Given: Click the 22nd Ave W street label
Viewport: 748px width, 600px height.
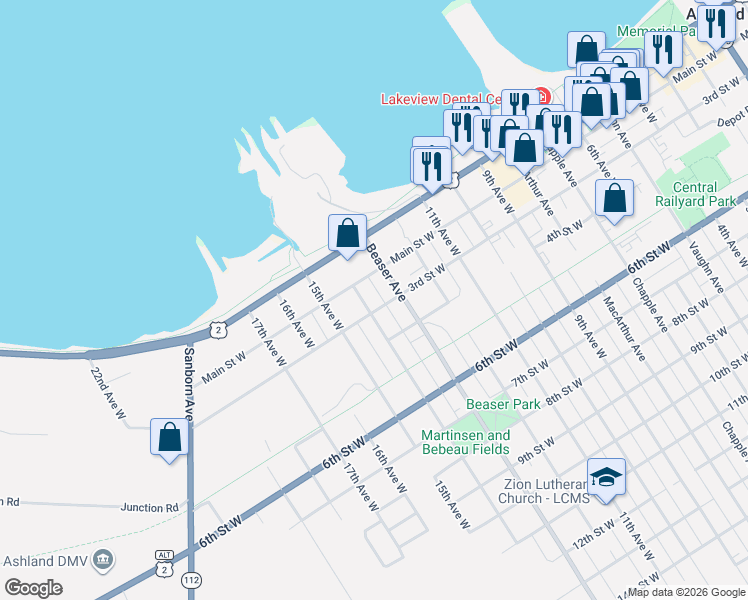Looking at the screenshot, I should [108, 393].
